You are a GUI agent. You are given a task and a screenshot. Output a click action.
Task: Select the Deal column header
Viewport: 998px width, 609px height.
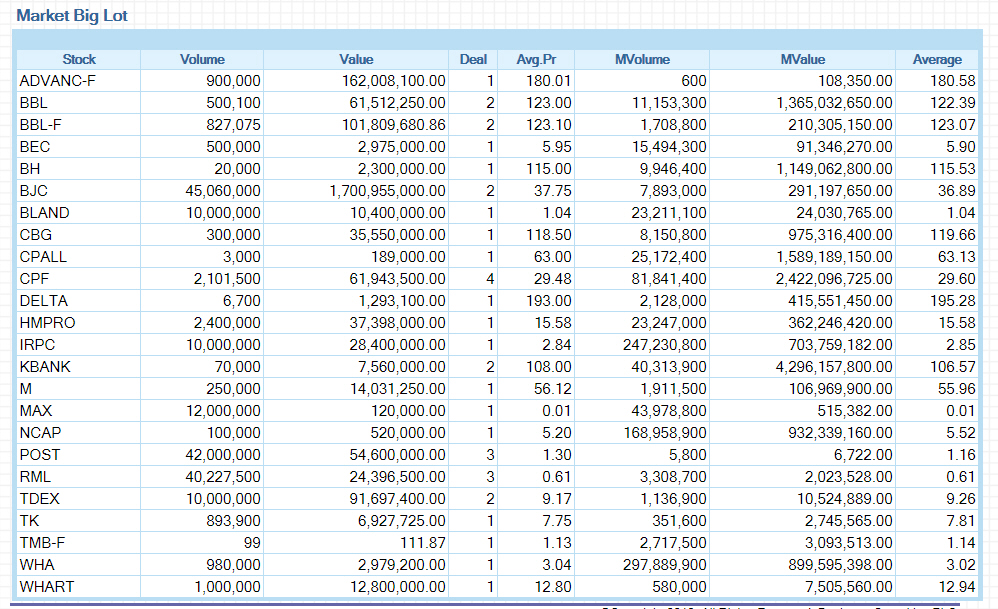tap(473, 59)
